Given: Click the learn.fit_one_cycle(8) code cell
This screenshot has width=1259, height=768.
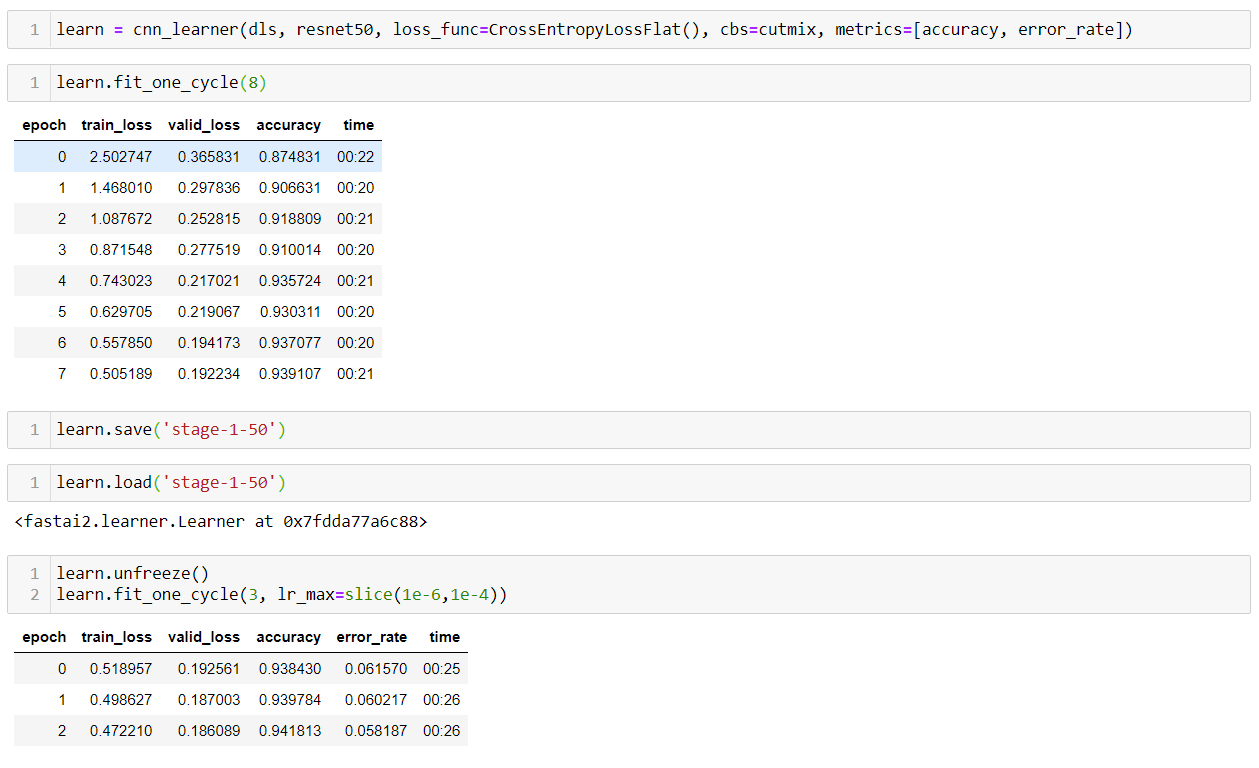Looking at the screenshot, I should pyautogui.click(x=628, y=83).
